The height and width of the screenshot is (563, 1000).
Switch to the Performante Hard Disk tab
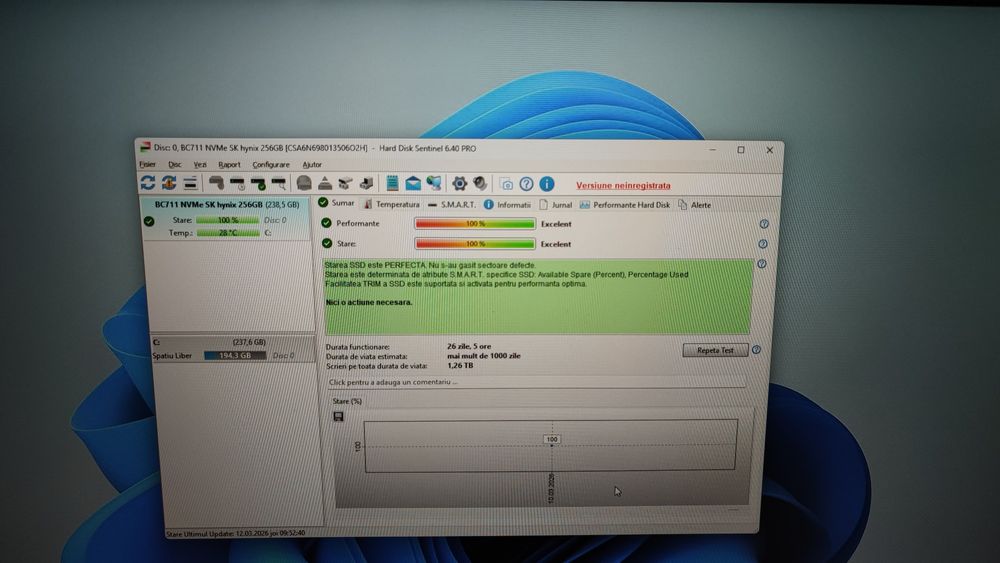pyautogui.click(x=625, y=205)
